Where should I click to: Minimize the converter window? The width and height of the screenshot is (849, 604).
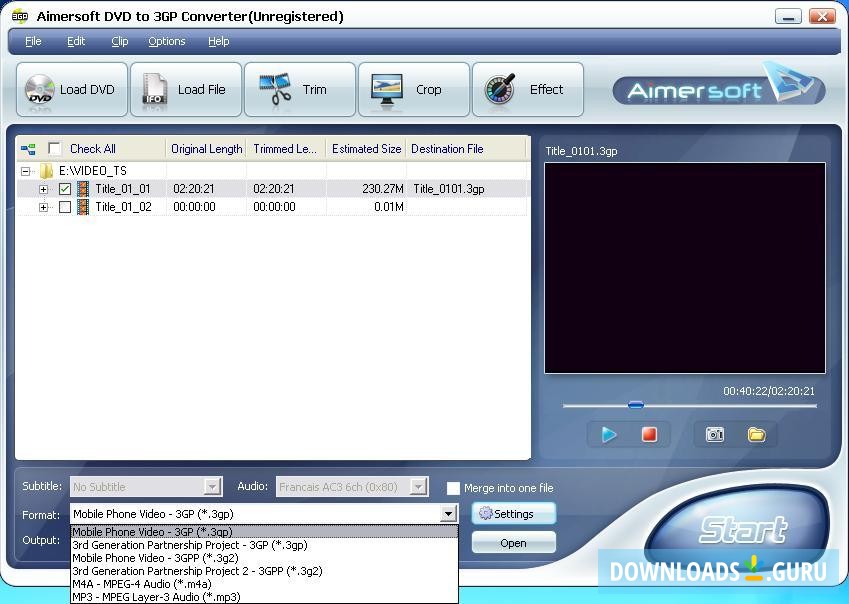[788, 17]
